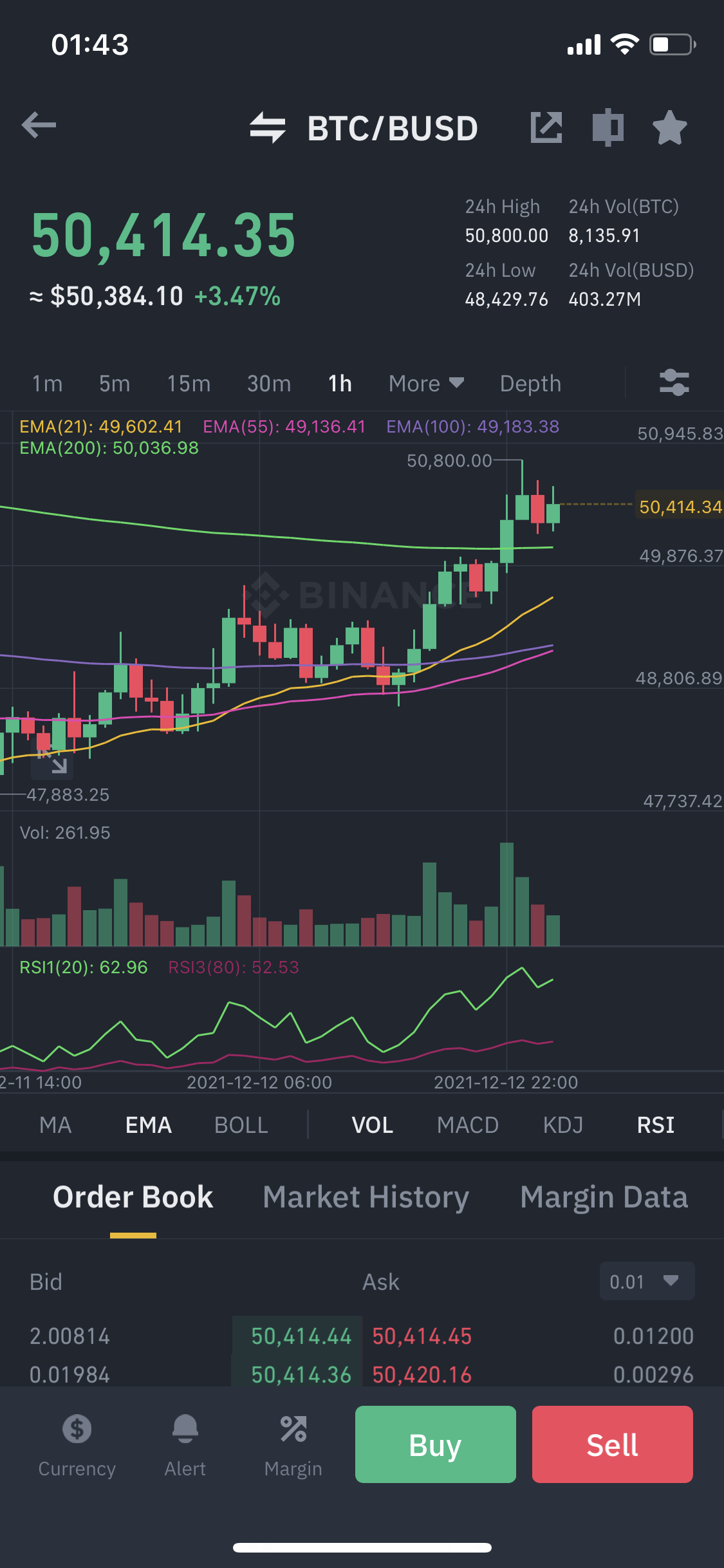Image resolution: width=724 pixels, height=1568 pixels.
Task: Toggle the MA indicator
Action: (x=55, y=1125)
